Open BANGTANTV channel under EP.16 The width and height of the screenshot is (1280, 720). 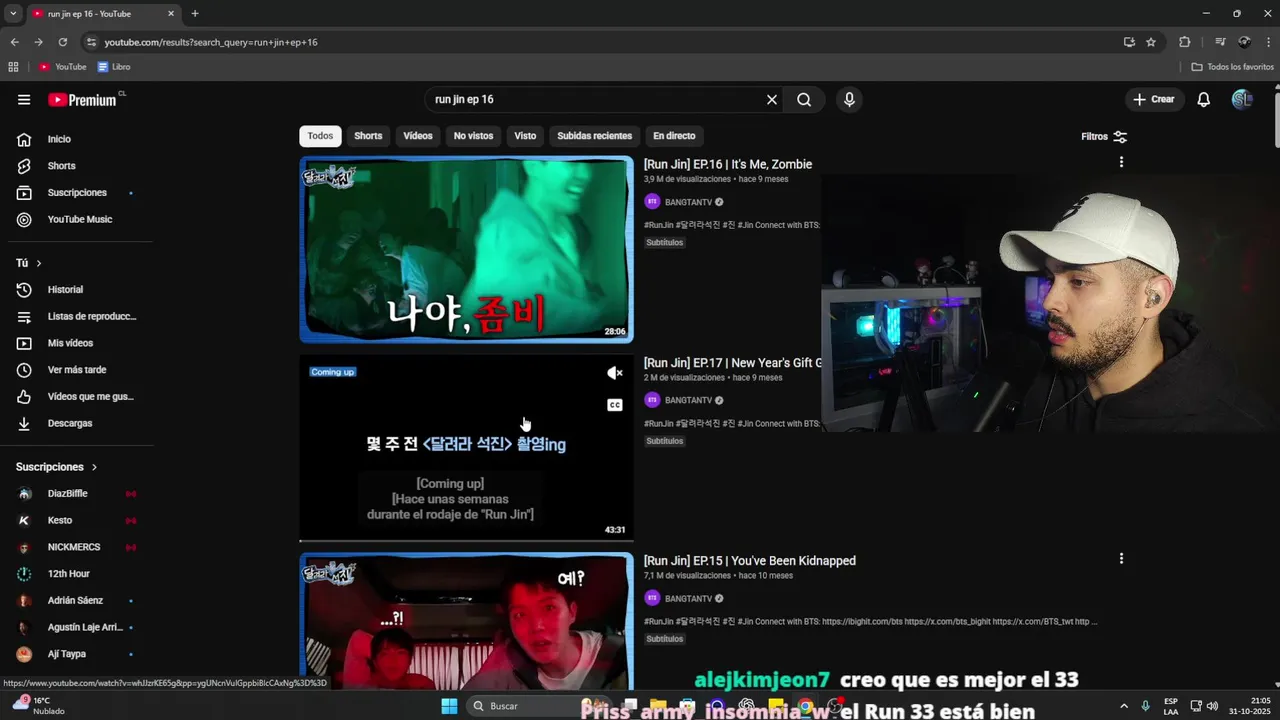[688, 202]
